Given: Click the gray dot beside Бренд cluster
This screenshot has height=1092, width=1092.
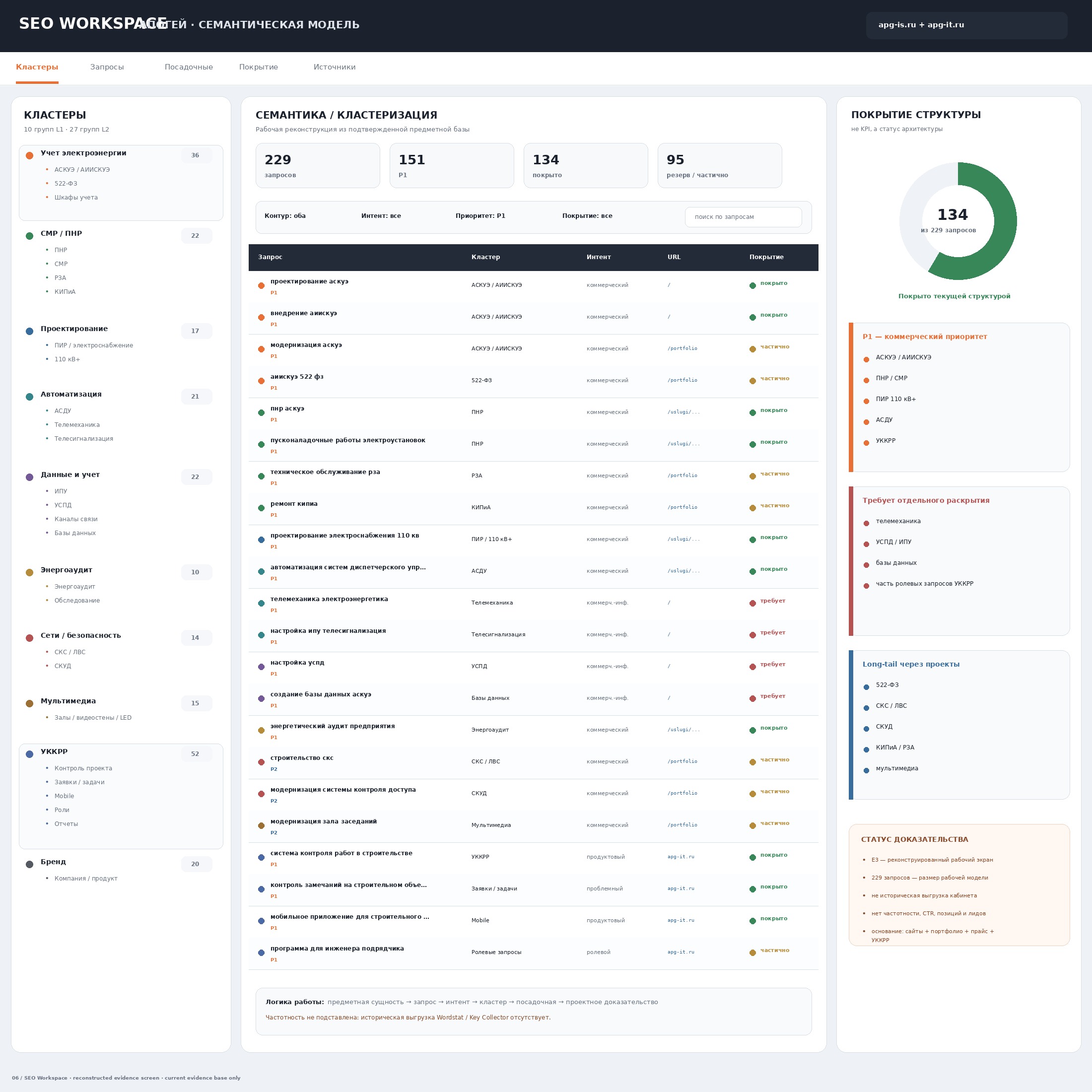Looking at the screenshot, I should coord(29,864).
